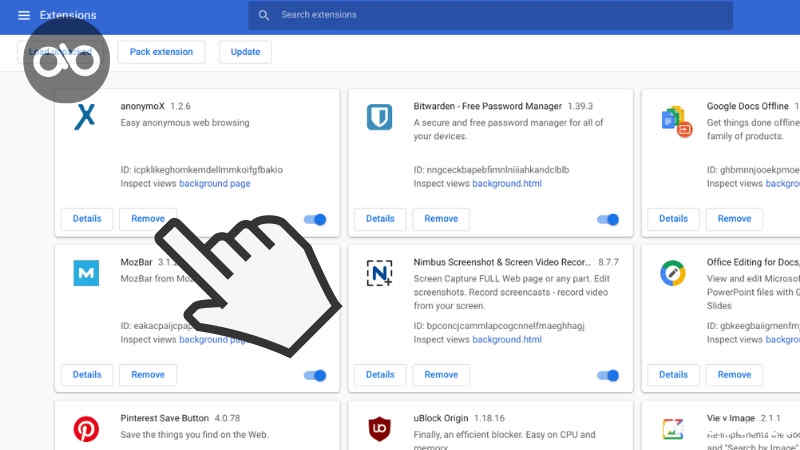Select the Bitwarden extension ID text
This screenshot has width=800, height=450.
(491, 170)
